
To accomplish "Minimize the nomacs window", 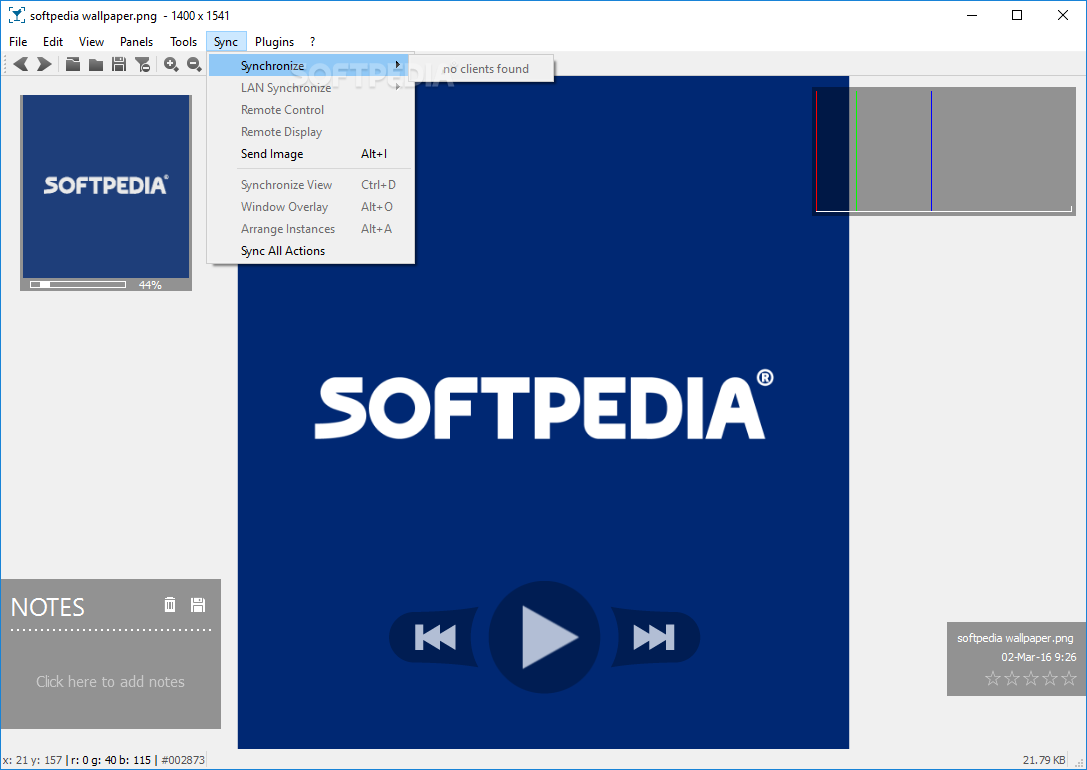I will click(x=972, y=15).
